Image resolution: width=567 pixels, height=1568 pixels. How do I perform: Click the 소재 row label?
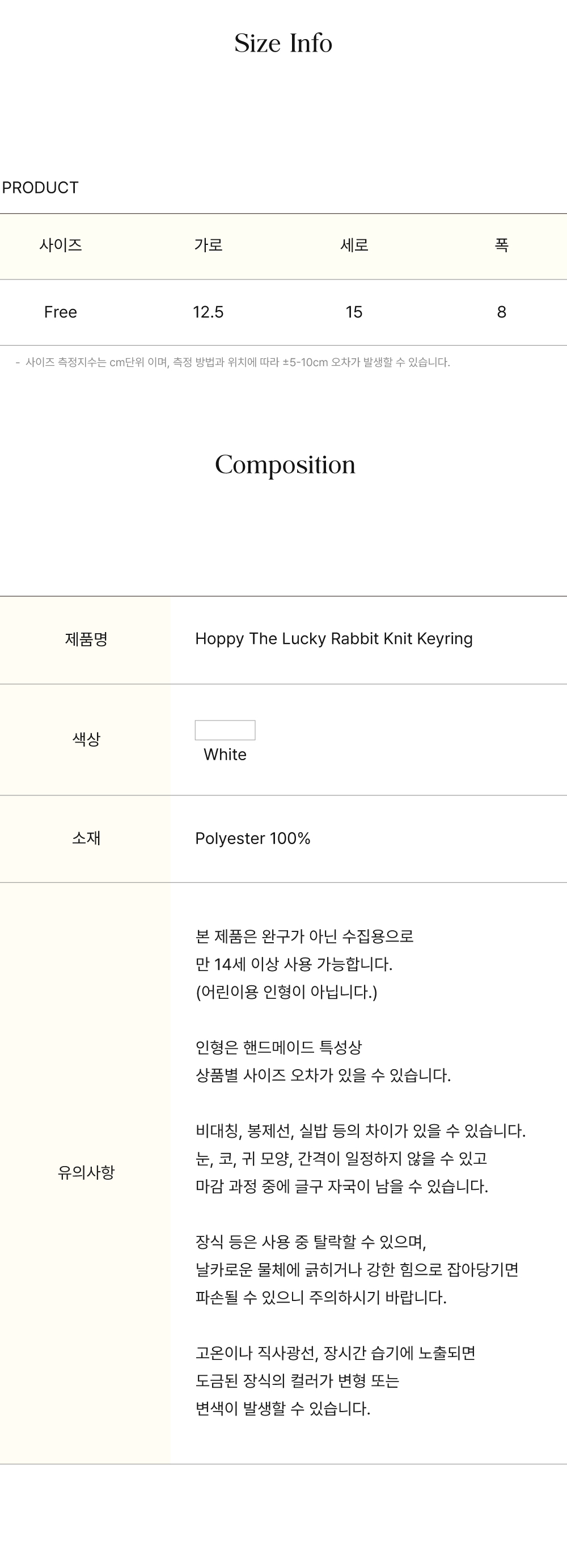(86, 838)
